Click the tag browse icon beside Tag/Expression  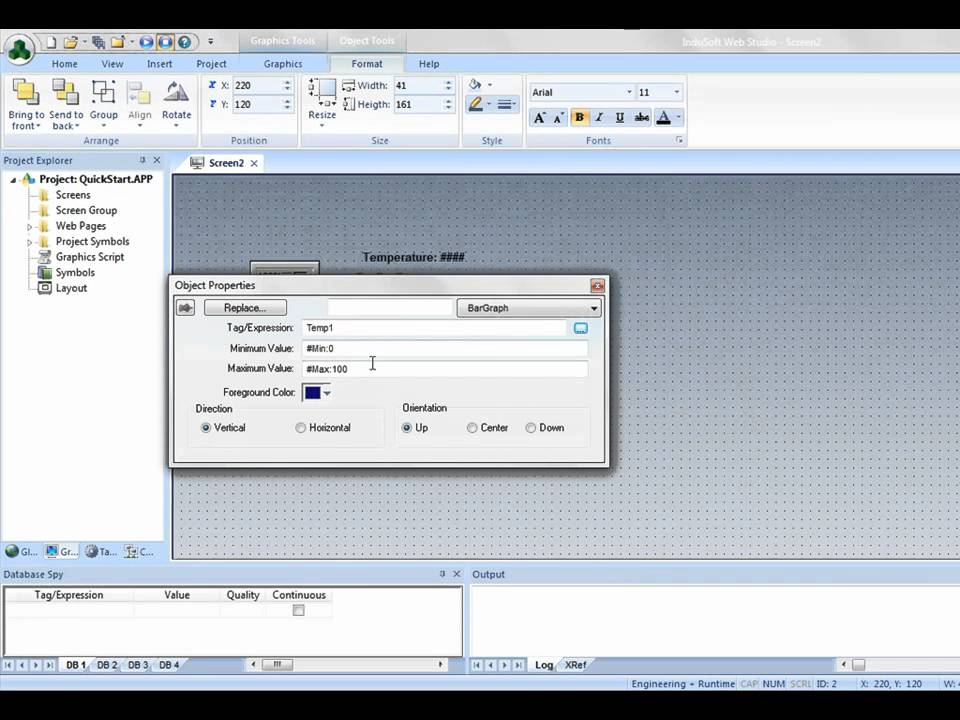tap(580, 328)
